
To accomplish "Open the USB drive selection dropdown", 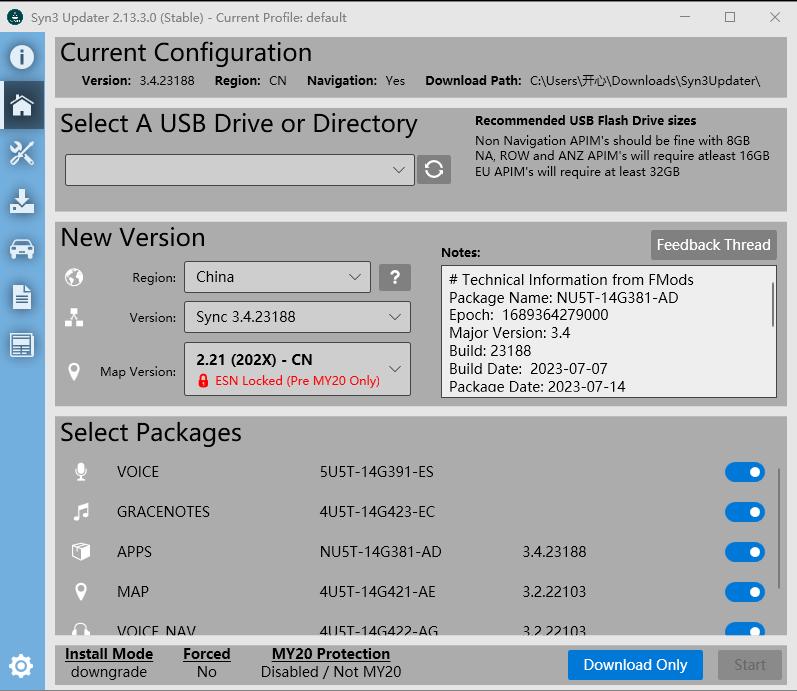I will (240, 170).
